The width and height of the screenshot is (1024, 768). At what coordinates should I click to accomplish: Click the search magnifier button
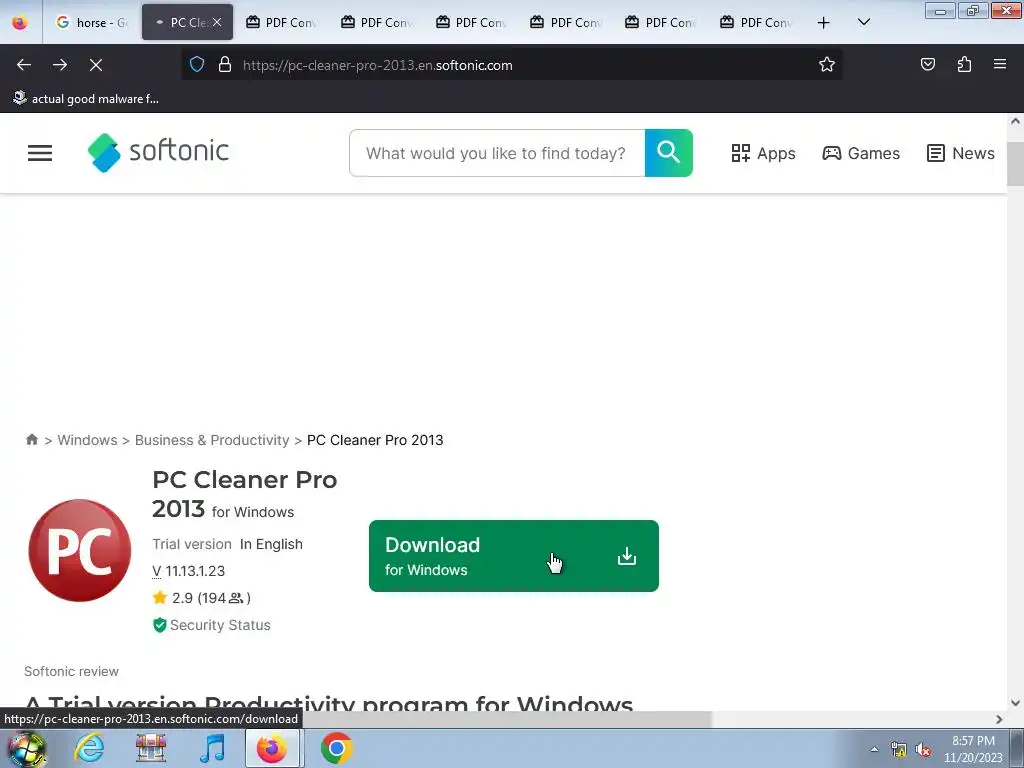[x=669, y=153]
